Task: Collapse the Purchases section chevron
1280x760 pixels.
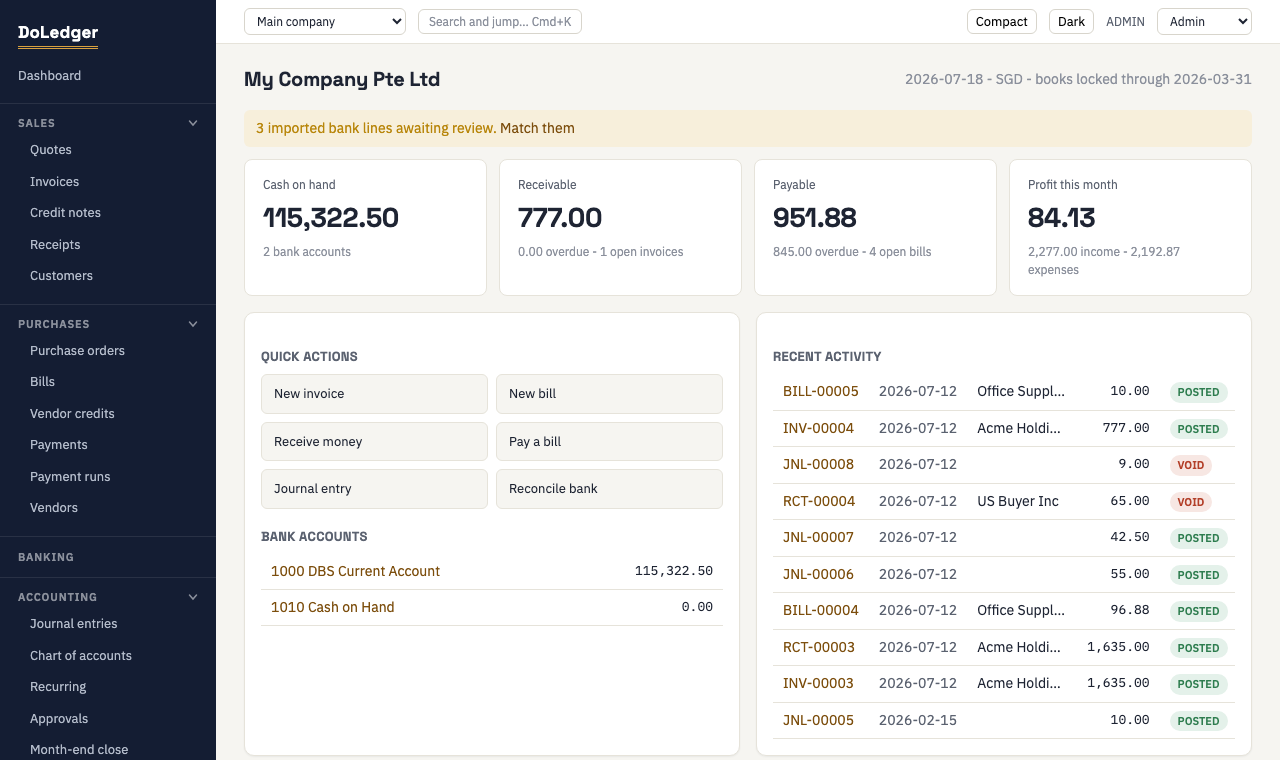Action: click(193, 324)
